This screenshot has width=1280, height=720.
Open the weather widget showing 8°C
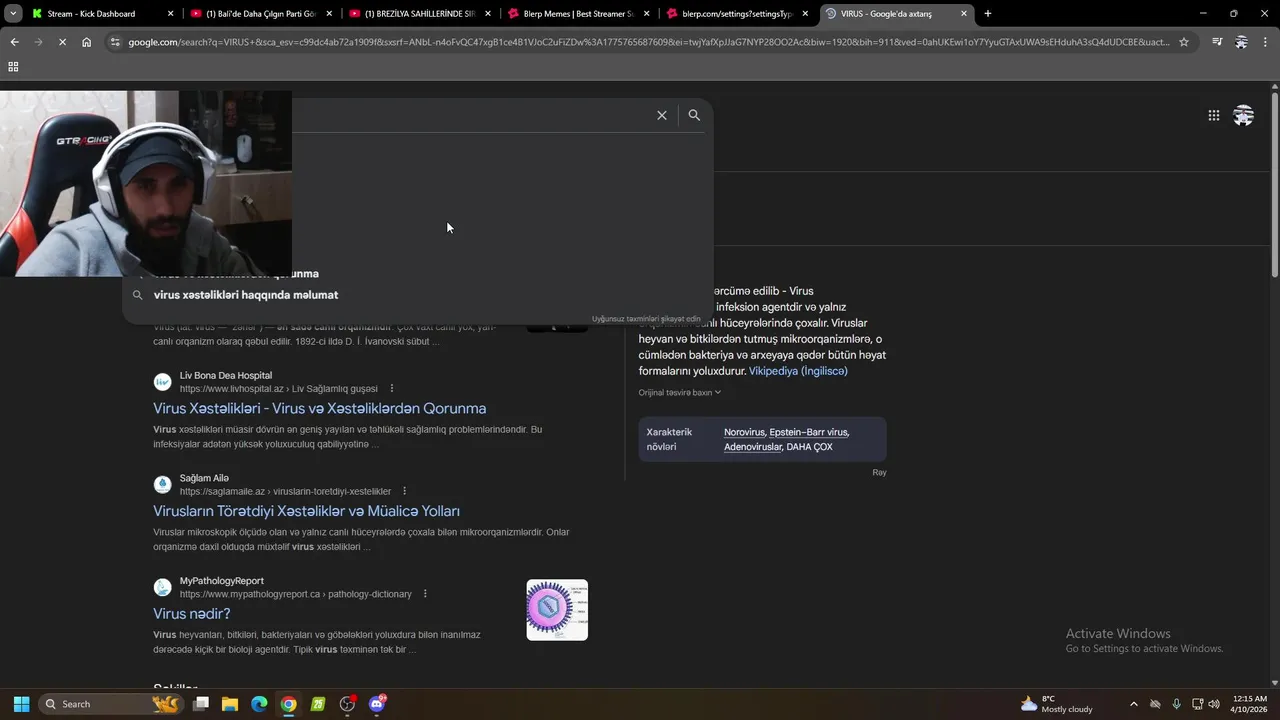[1056, 704]
